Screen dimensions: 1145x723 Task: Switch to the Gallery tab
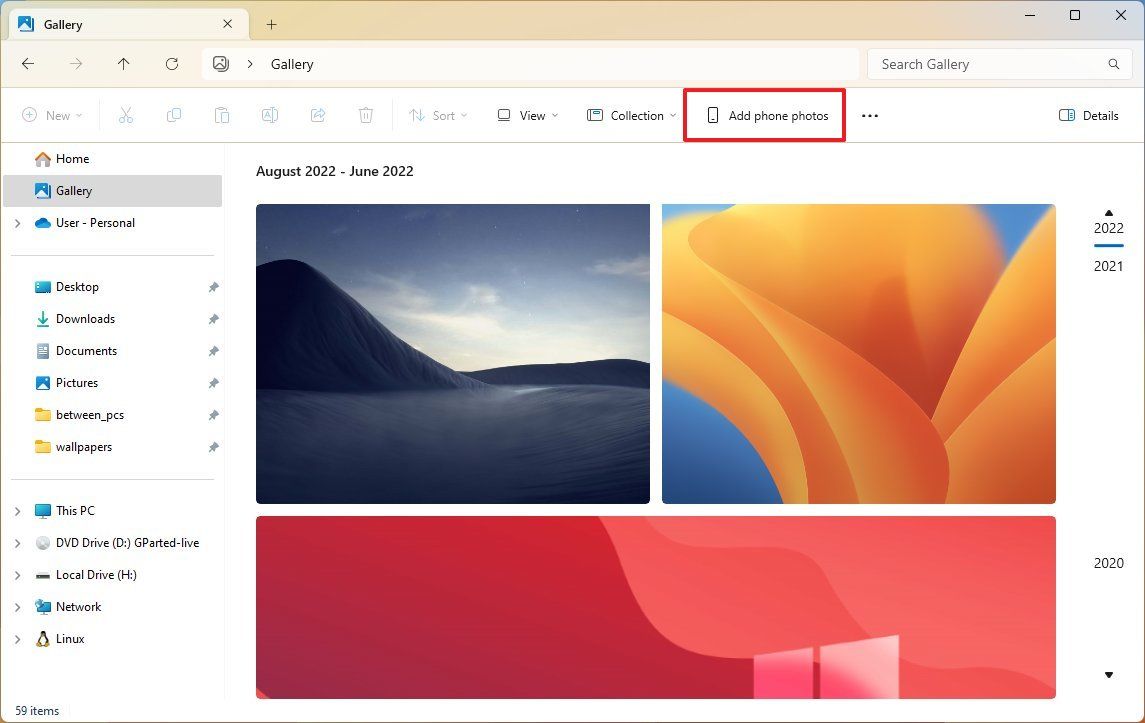65,24
